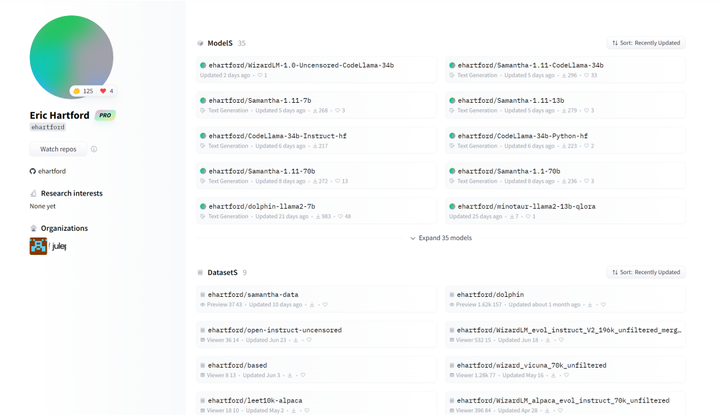Click the Models section header
This screenshot has height=415, width=720.
coord(220,43)
